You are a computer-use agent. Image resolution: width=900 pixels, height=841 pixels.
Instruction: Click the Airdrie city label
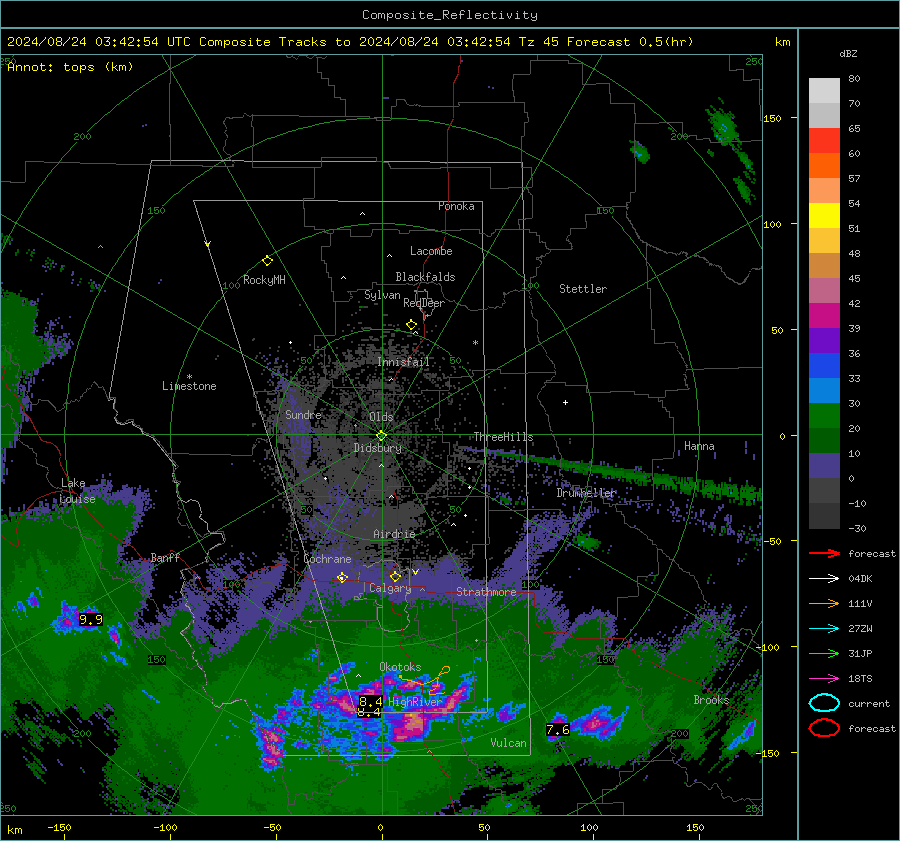394,534
